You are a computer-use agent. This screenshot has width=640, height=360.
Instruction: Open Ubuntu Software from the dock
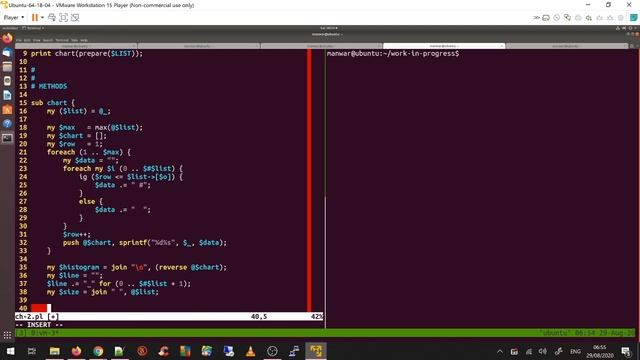(x=7, y=109)
